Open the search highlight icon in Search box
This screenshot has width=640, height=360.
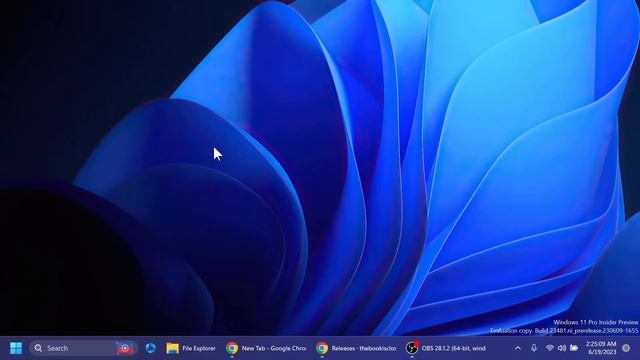[125, 348]
